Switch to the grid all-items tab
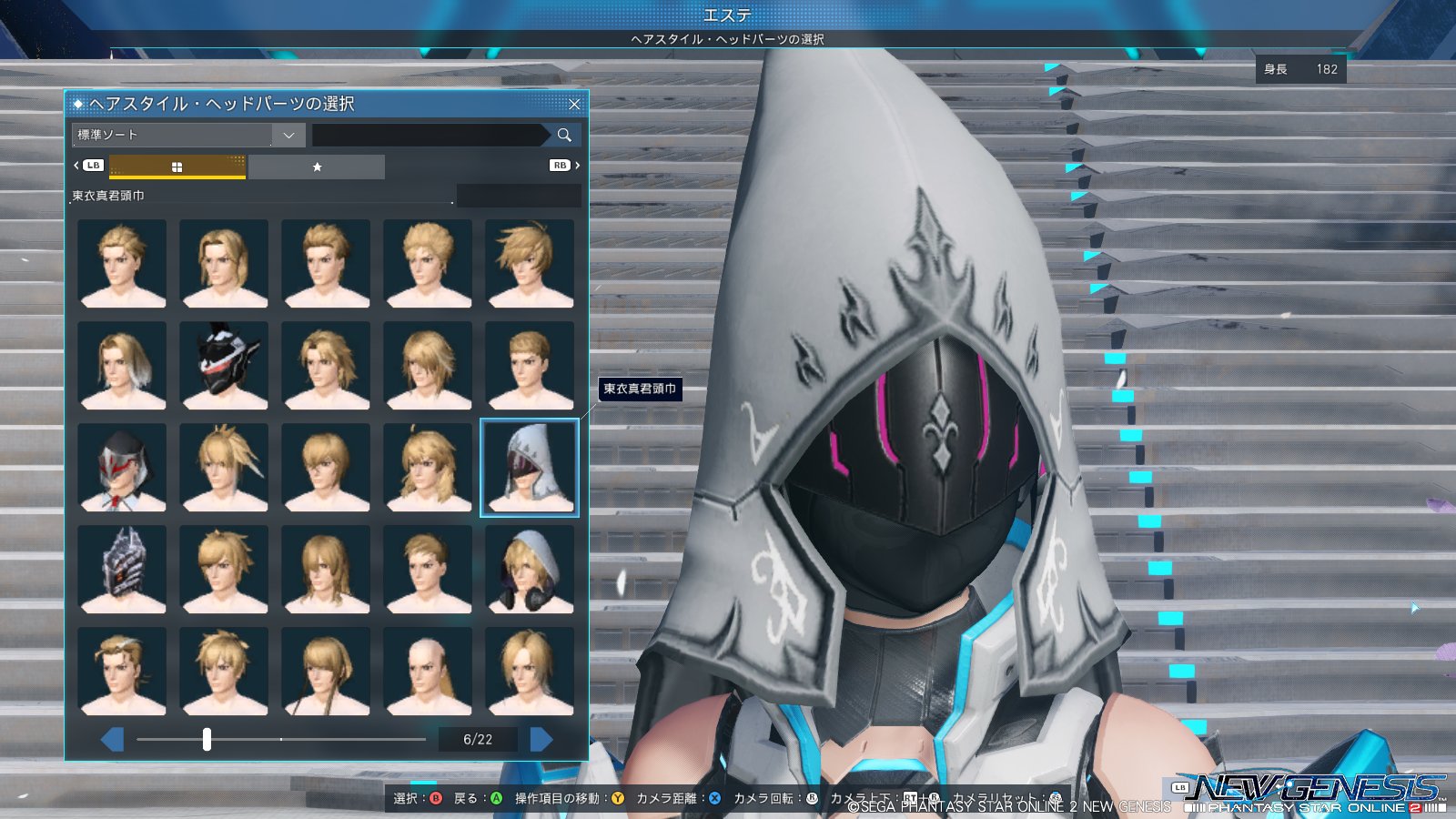Viewport: 1456px width, 819px height. [x=177, y=167]
